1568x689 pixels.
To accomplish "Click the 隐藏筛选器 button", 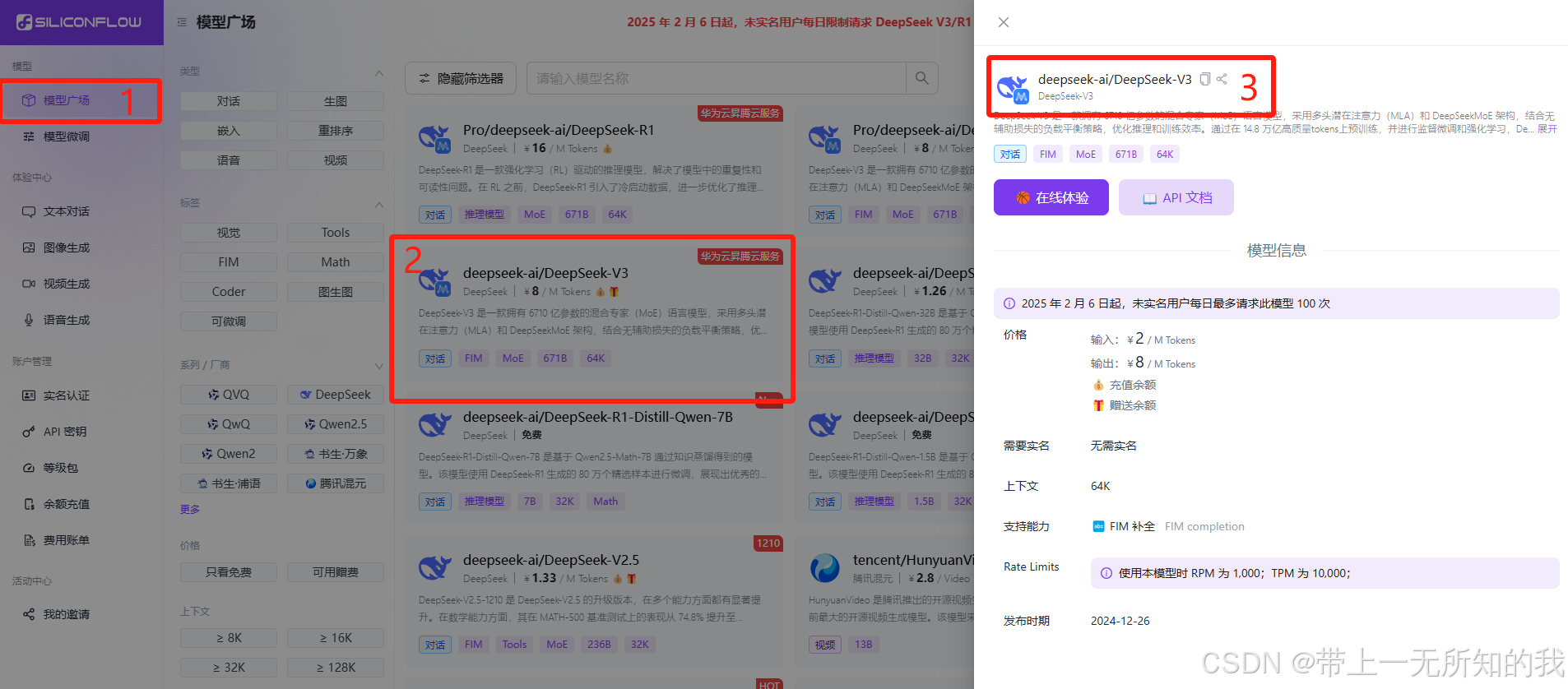I will (x=461, y=78).
